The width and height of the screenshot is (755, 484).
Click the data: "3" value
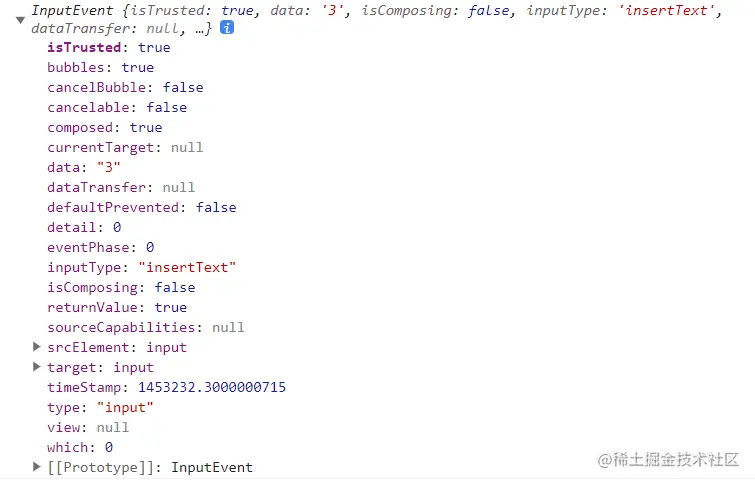click(x=109, y=168)
